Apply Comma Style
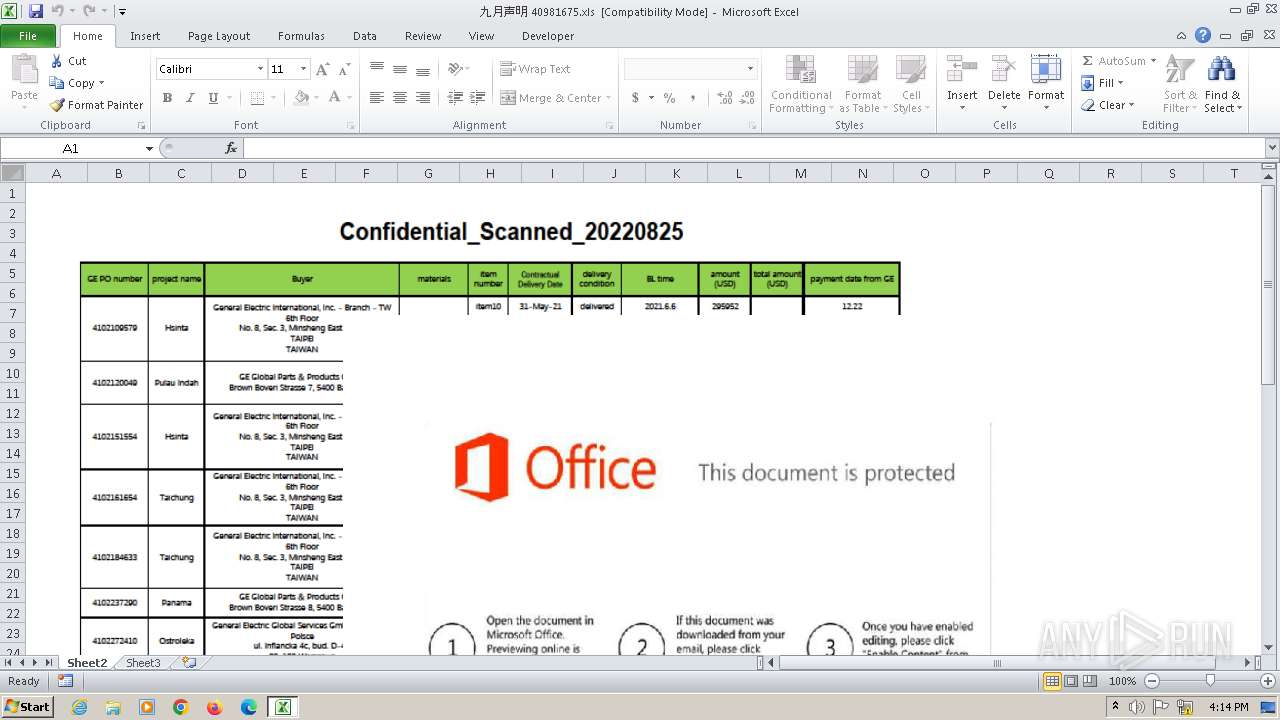 [693, 98]
